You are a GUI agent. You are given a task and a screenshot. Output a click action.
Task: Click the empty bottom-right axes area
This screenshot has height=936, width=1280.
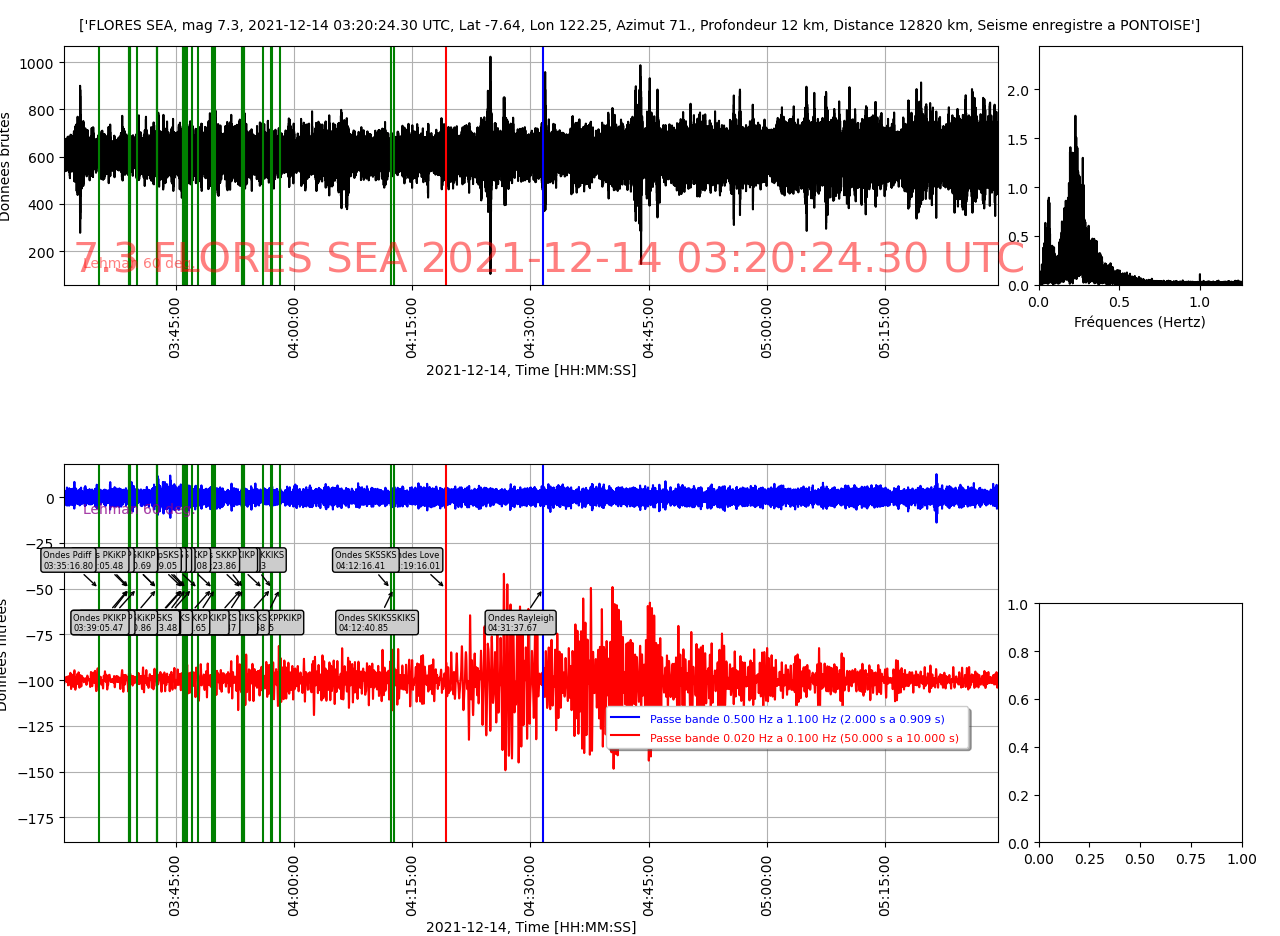(1140, 723)
